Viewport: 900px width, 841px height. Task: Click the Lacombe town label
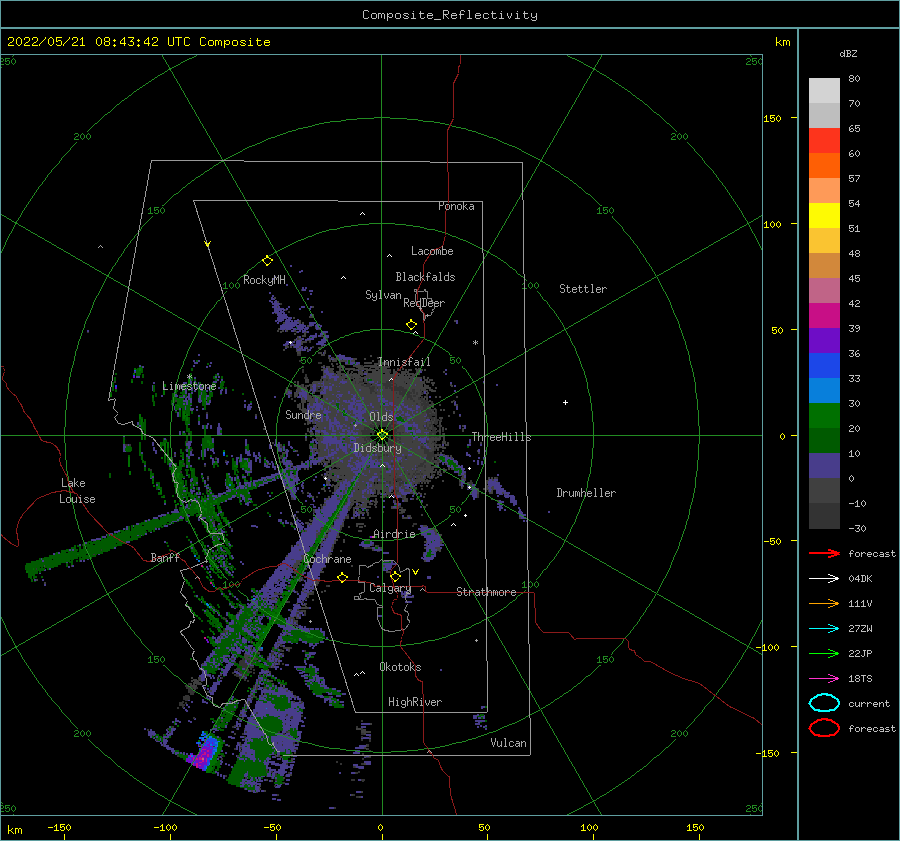[432, 251]
